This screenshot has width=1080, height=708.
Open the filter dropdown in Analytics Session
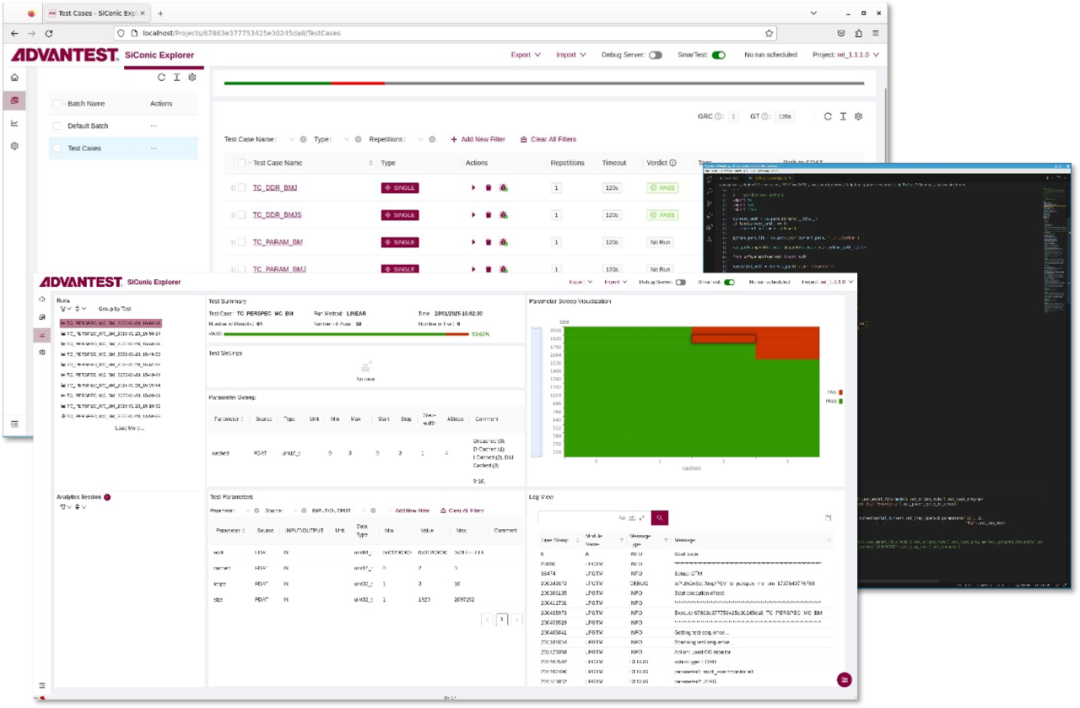[65, 508]
